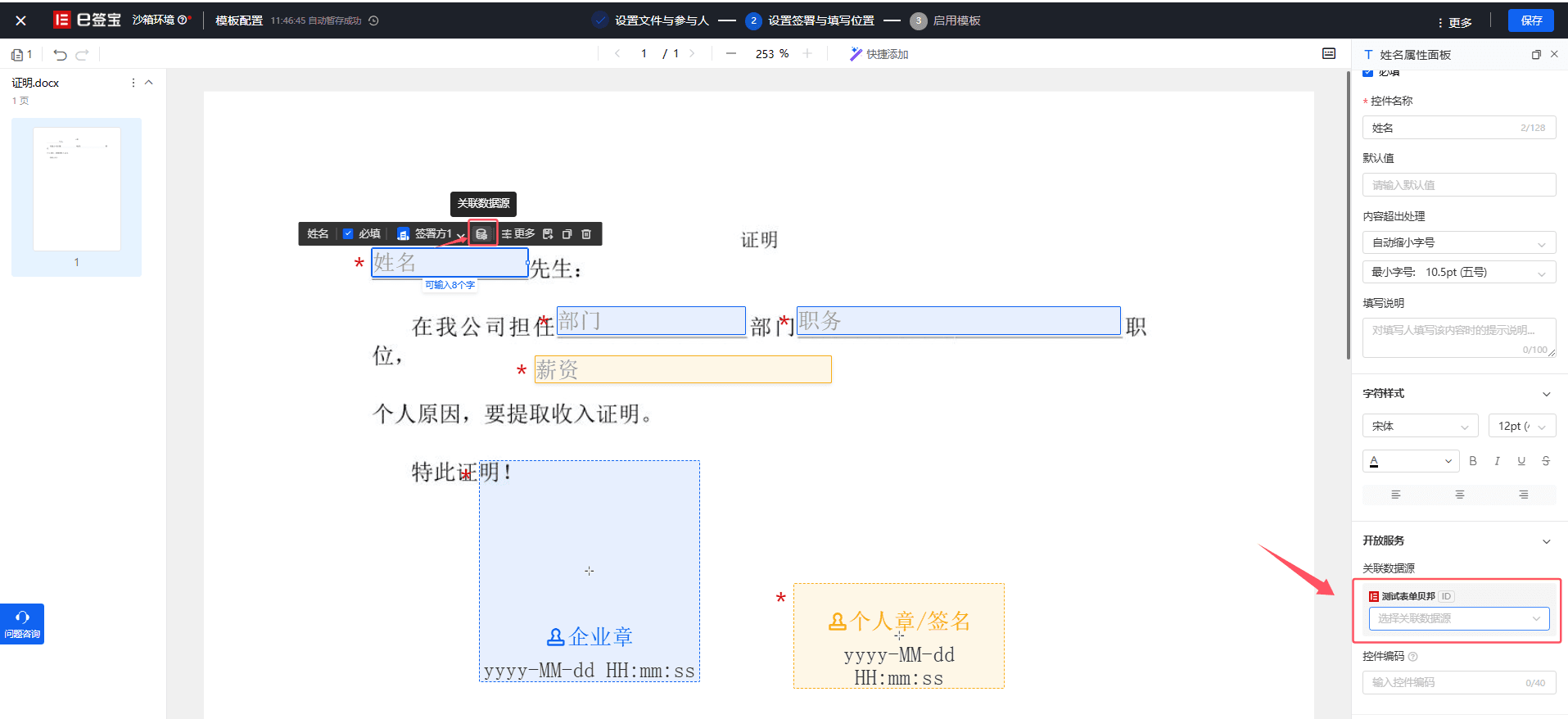Click the 填写说明 text area

click(1459, 337)
